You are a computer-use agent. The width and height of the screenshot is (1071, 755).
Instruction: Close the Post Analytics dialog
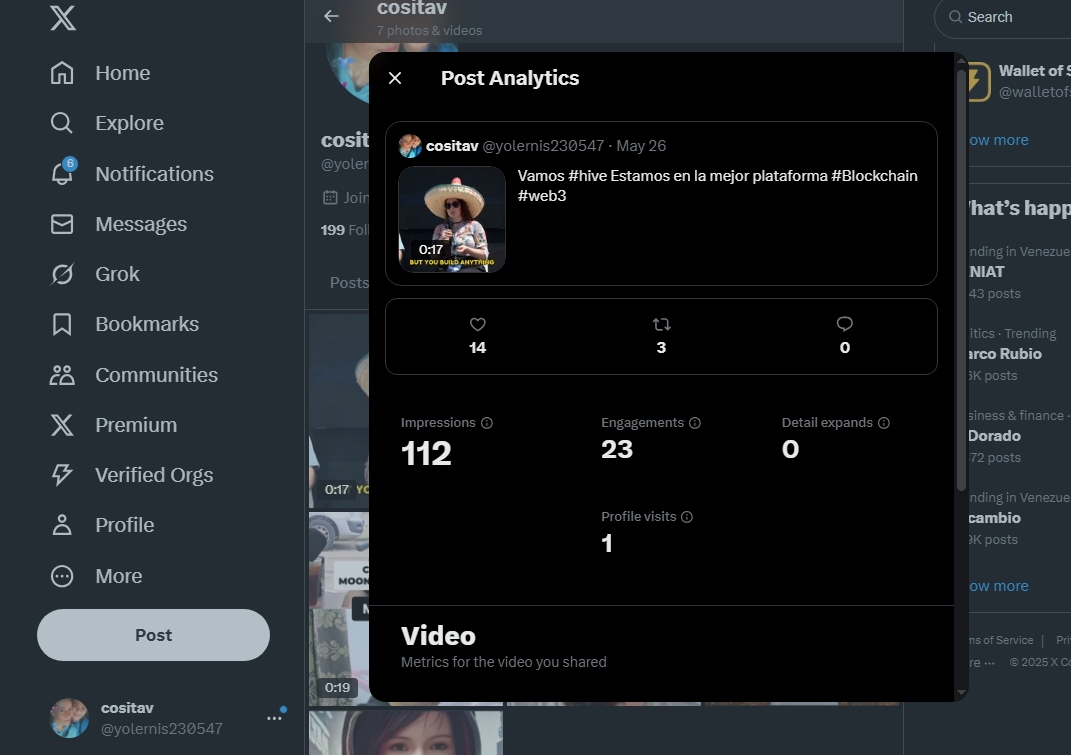[x=395, y=78]
